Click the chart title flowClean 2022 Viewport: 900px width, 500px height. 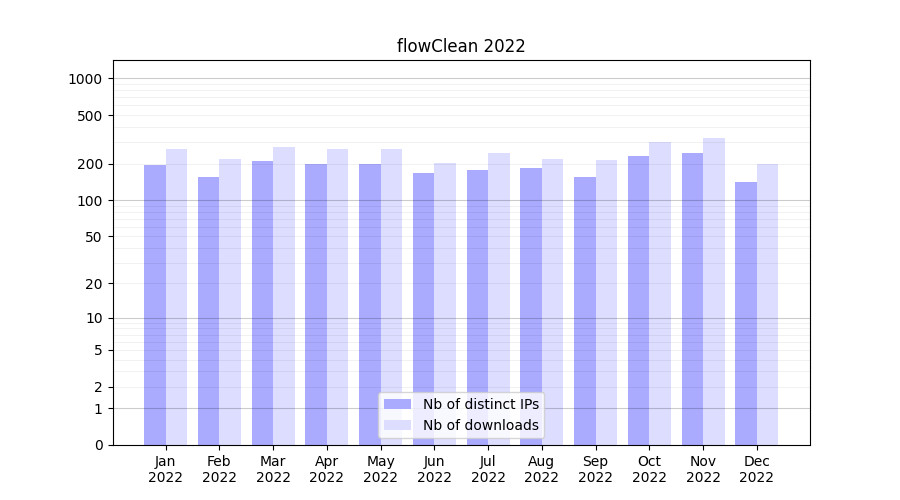[461, 46]
